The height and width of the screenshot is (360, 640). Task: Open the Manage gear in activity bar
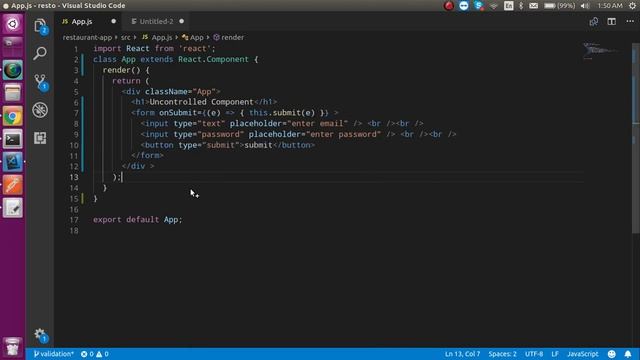(40, 335)
